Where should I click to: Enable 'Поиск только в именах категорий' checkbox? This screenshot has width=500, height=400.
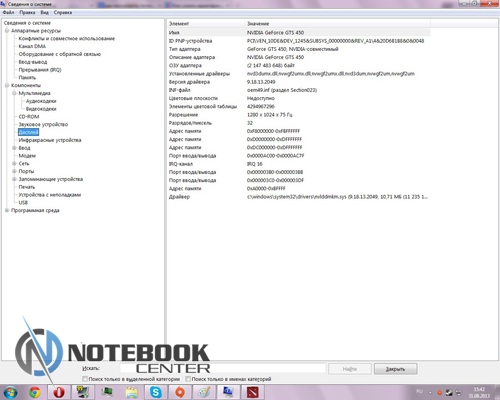(188, 379)
